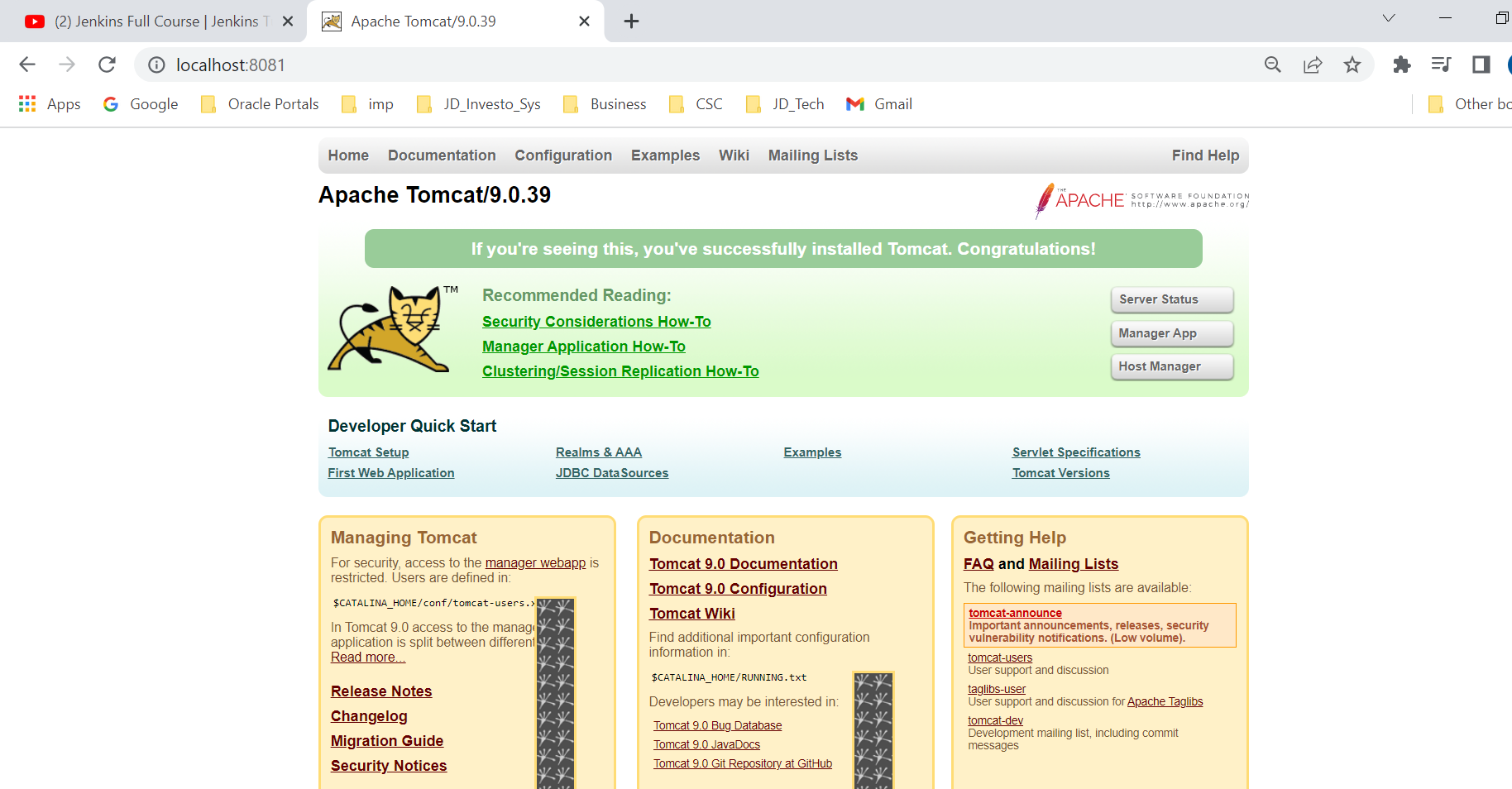Open the JDBC DataSources link

(x=612, y=473)
